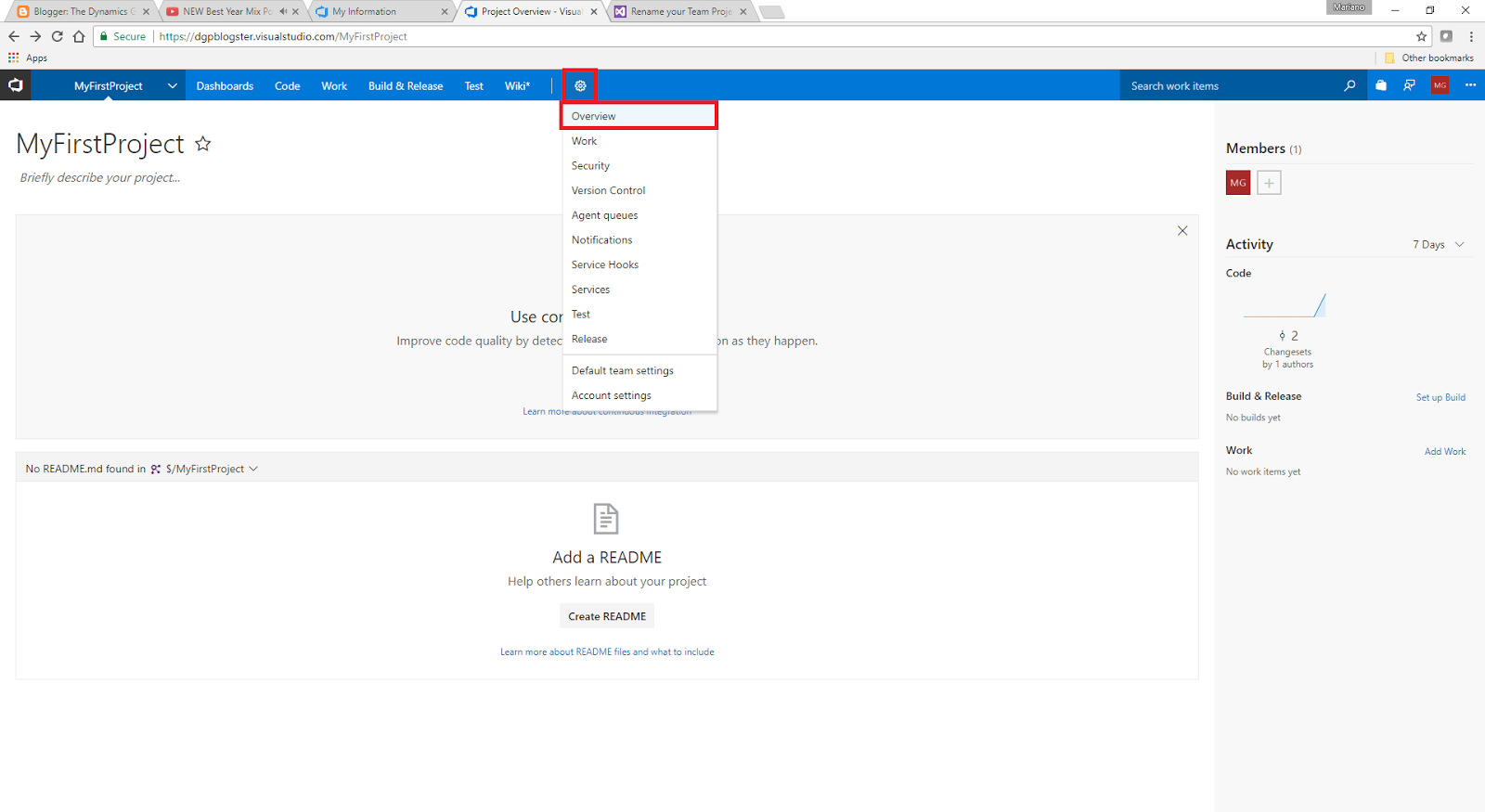Close the My Information tab
The image size is (1485, 812).
tap(445, 12)
